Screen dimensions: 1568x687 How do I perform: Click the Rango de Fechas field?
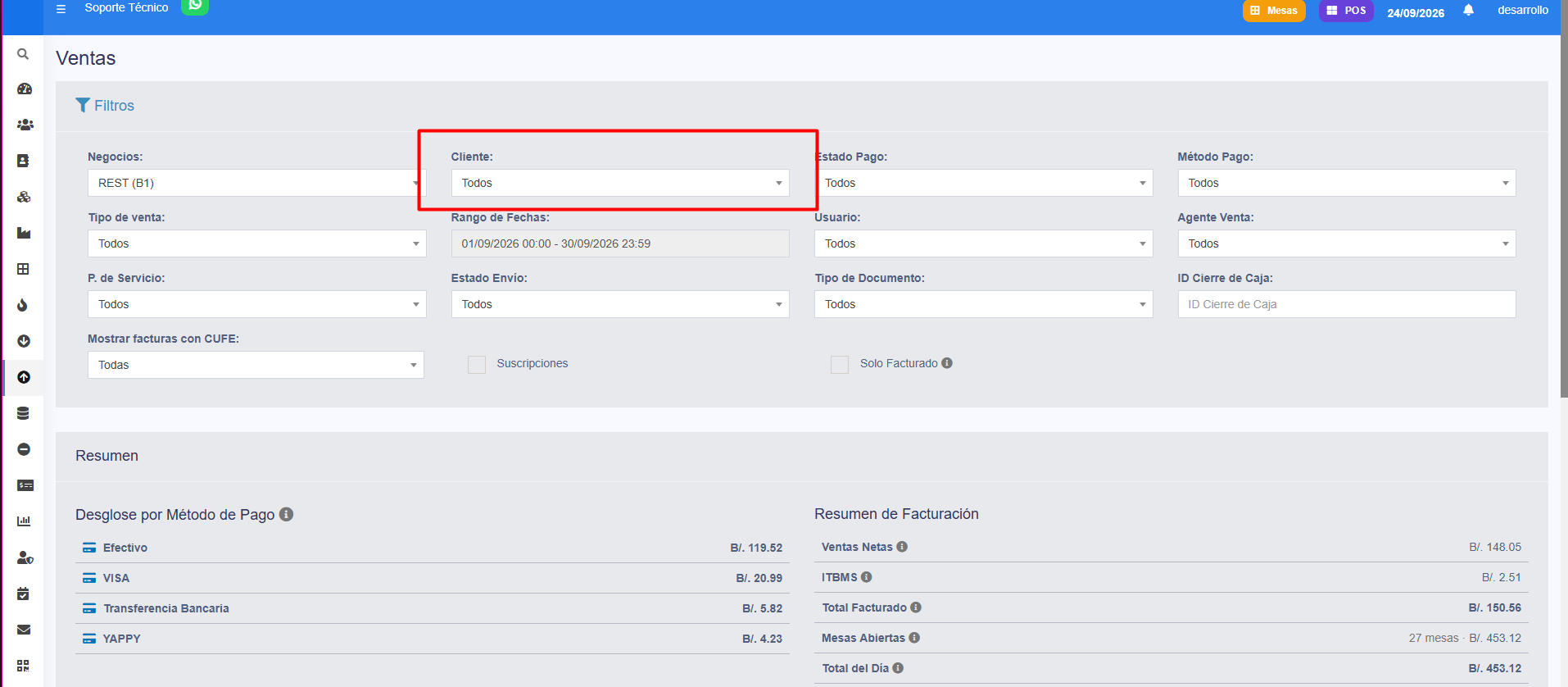[x=620, y=243]
